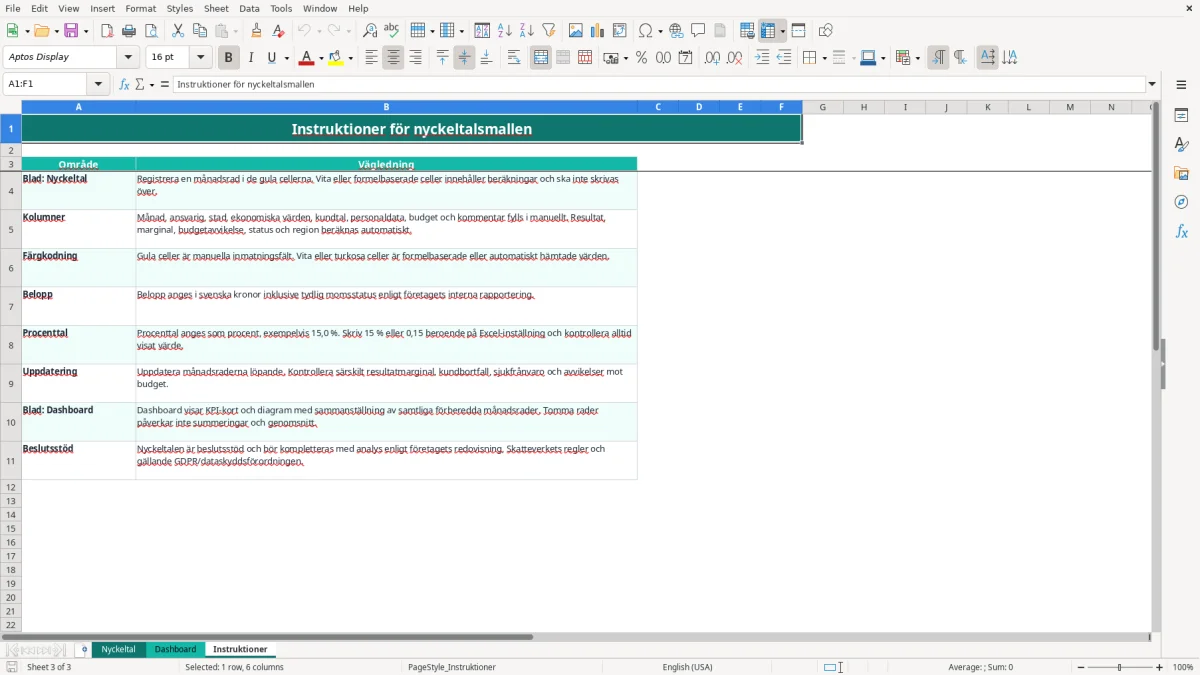Toggle Merge and Center Cells

click(541, 58)
